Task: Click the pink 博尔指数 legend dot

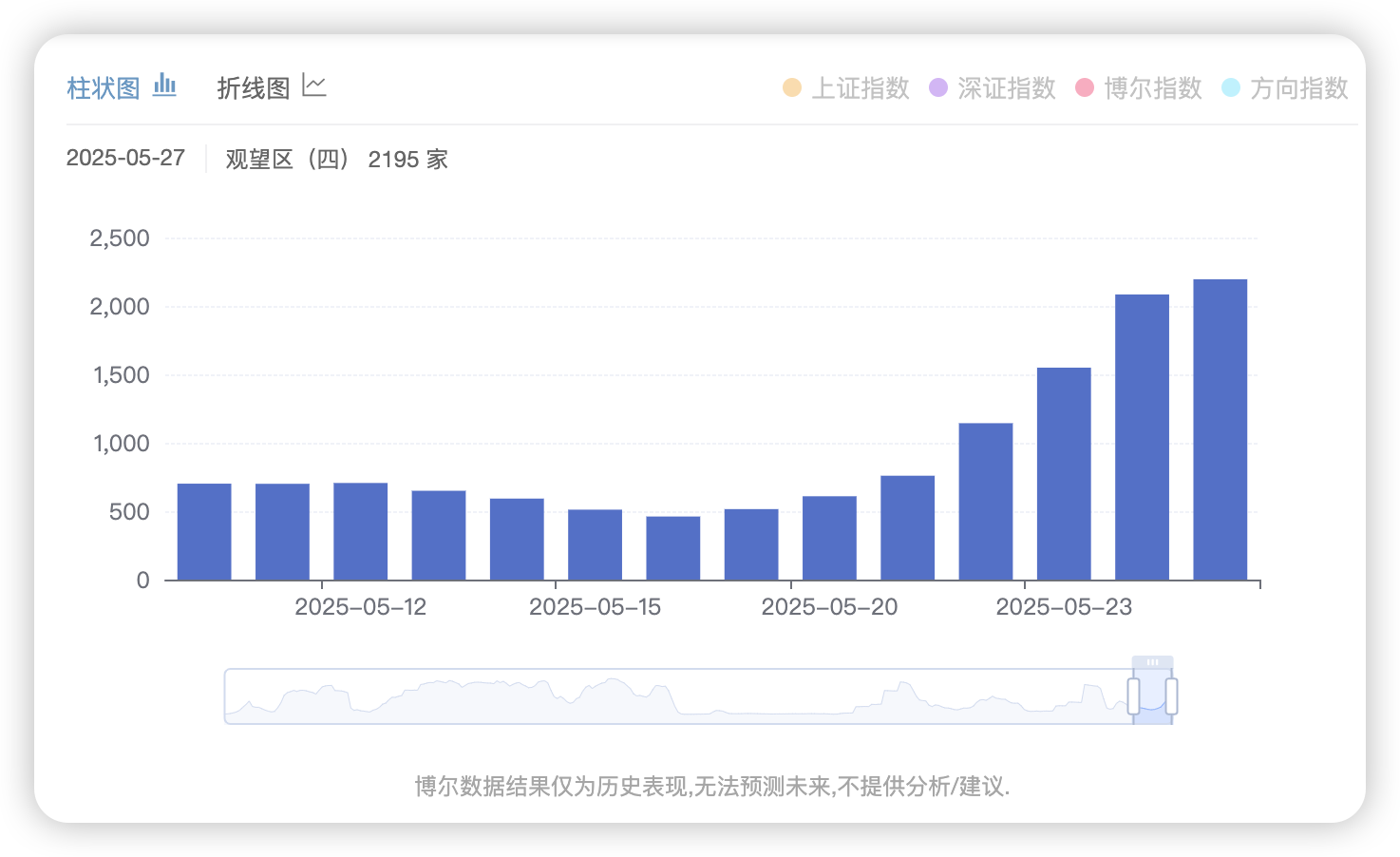Action: coord(1085,88)
